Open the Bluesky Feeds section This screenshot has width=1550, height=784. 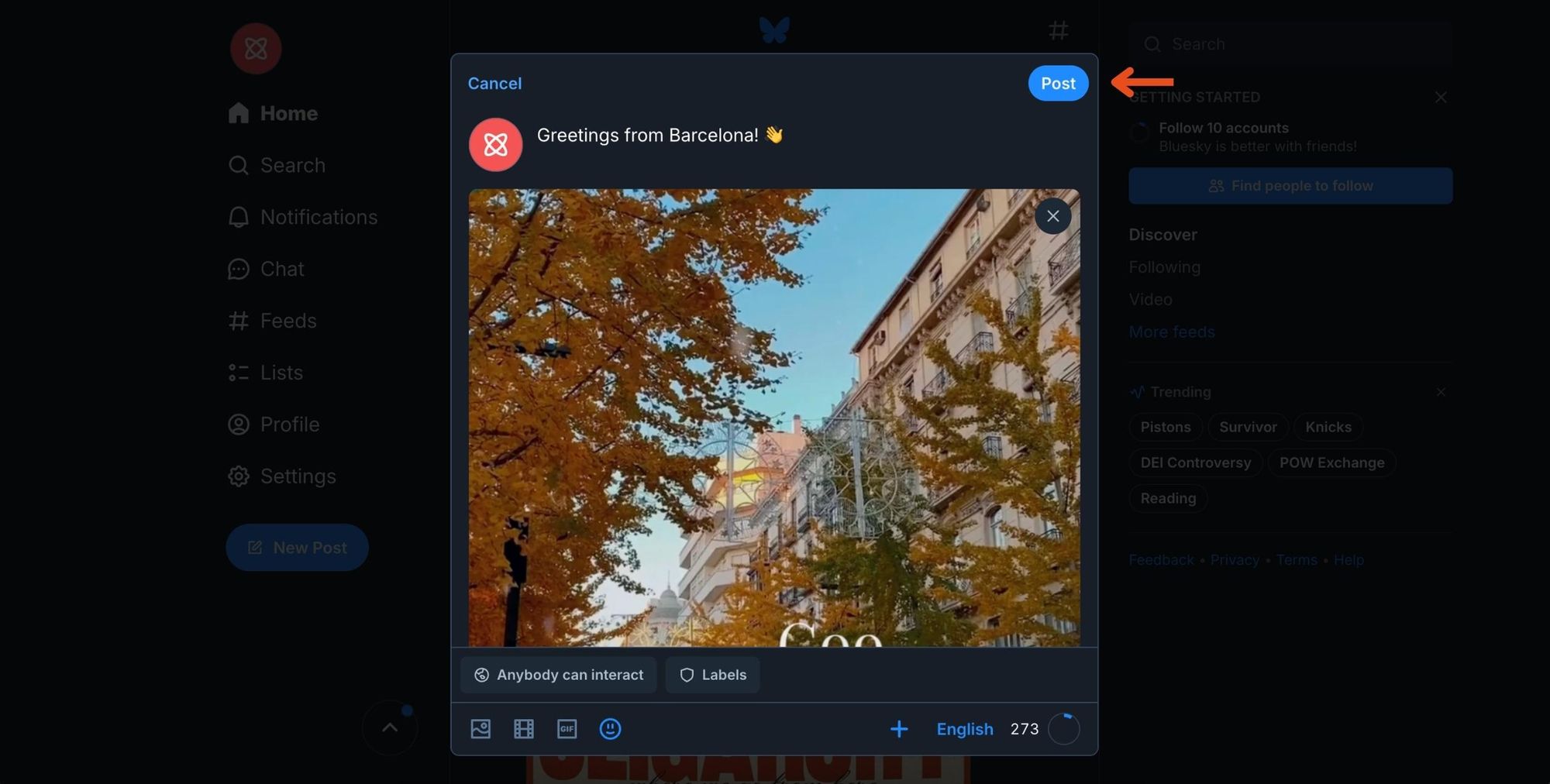pos(288,320)
